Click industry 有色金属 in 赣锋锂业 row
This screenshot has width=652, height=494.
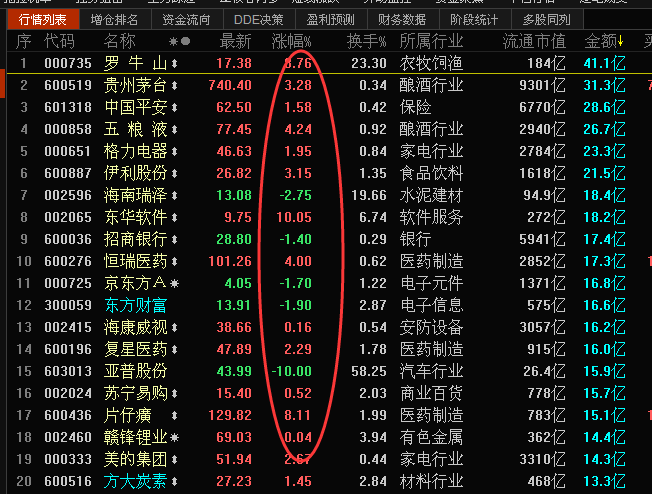click(431, 437)
